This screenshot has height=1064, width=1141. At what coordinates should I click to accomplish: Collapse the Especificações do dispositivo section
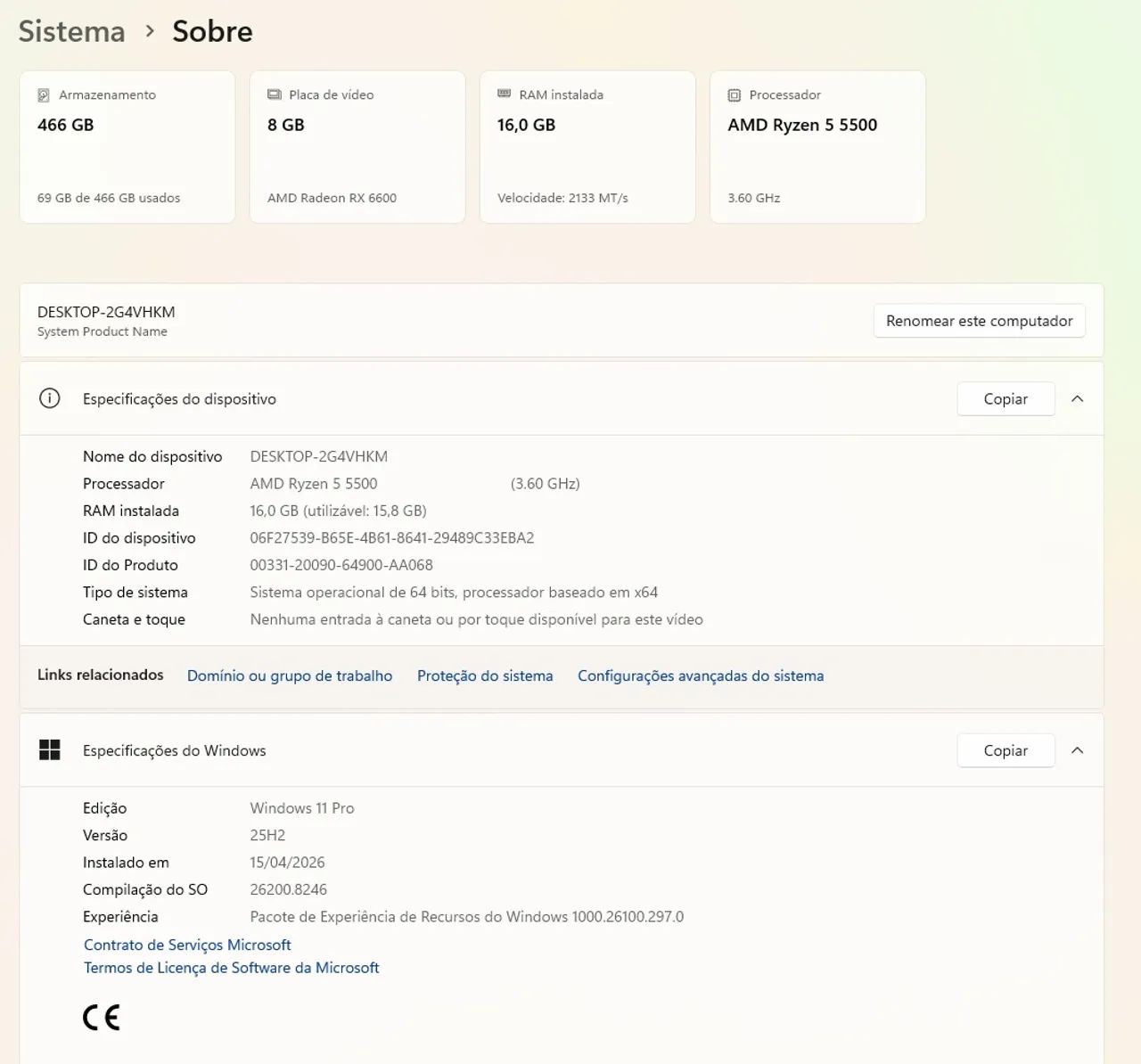tap(1077, 398)
